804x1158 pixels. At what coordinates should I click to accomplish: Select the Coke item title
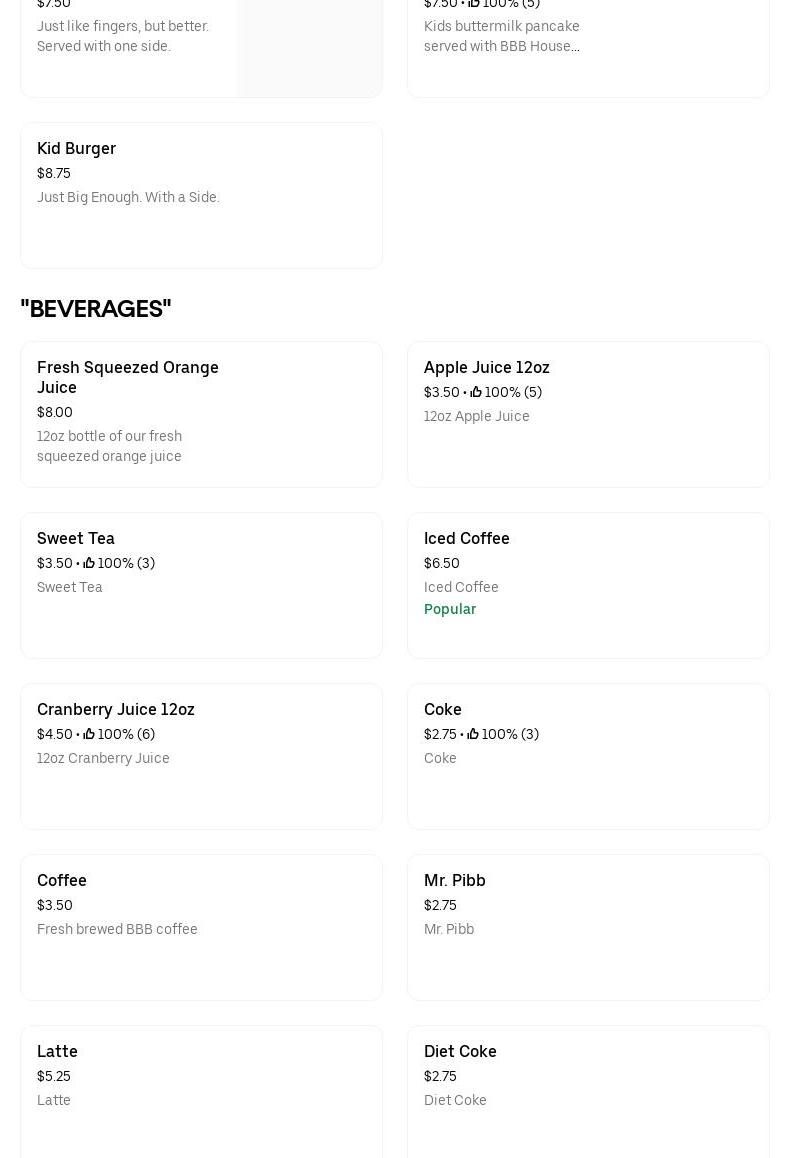click(x=443, y=709)
